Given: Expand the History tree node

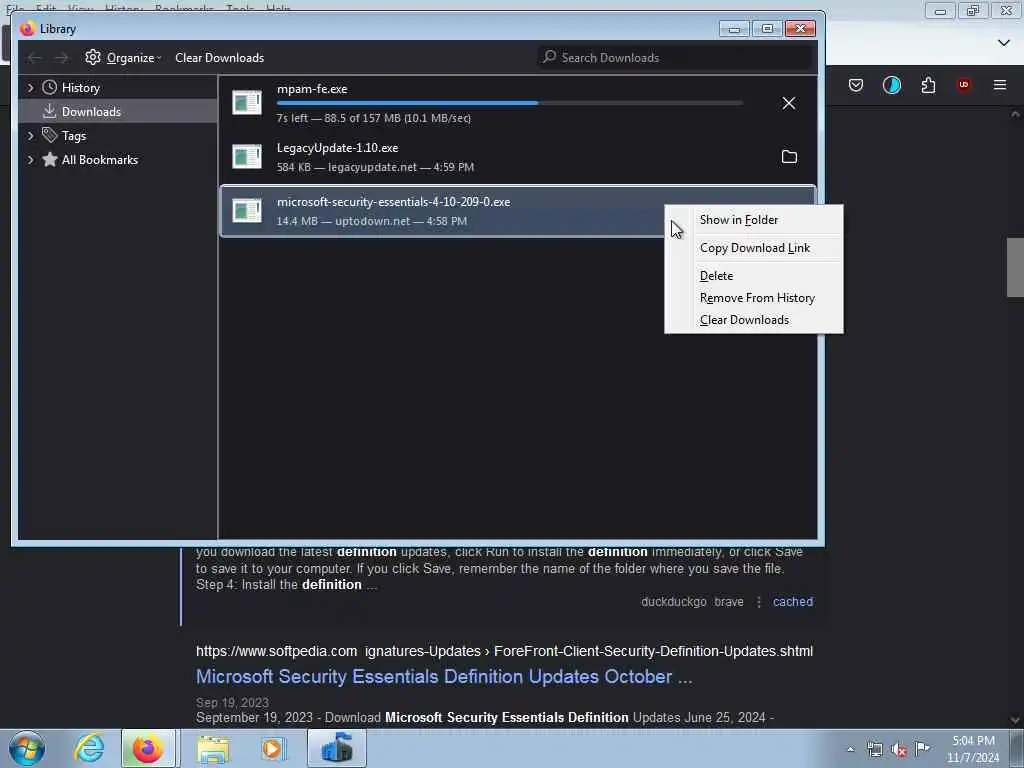Looking at the screenshot, I should pos(30,88).
